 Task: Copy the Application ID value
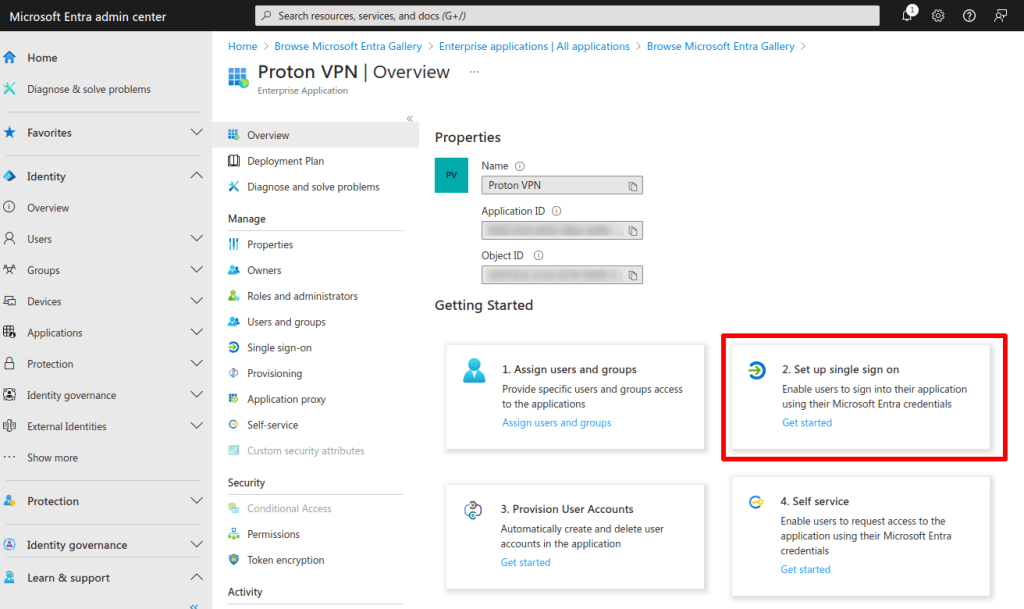coord(632,231)
